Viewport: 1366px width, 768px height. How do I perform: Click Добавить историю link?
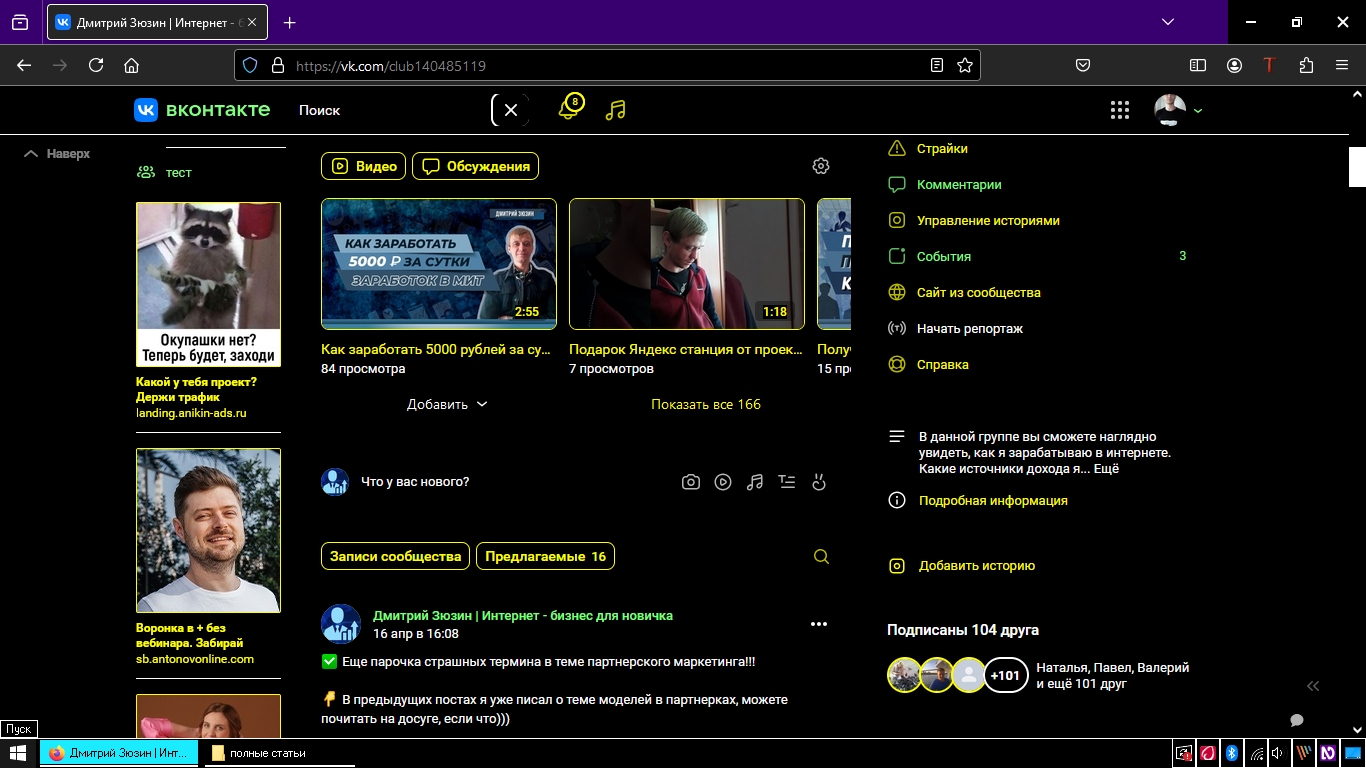click(977, 565)
